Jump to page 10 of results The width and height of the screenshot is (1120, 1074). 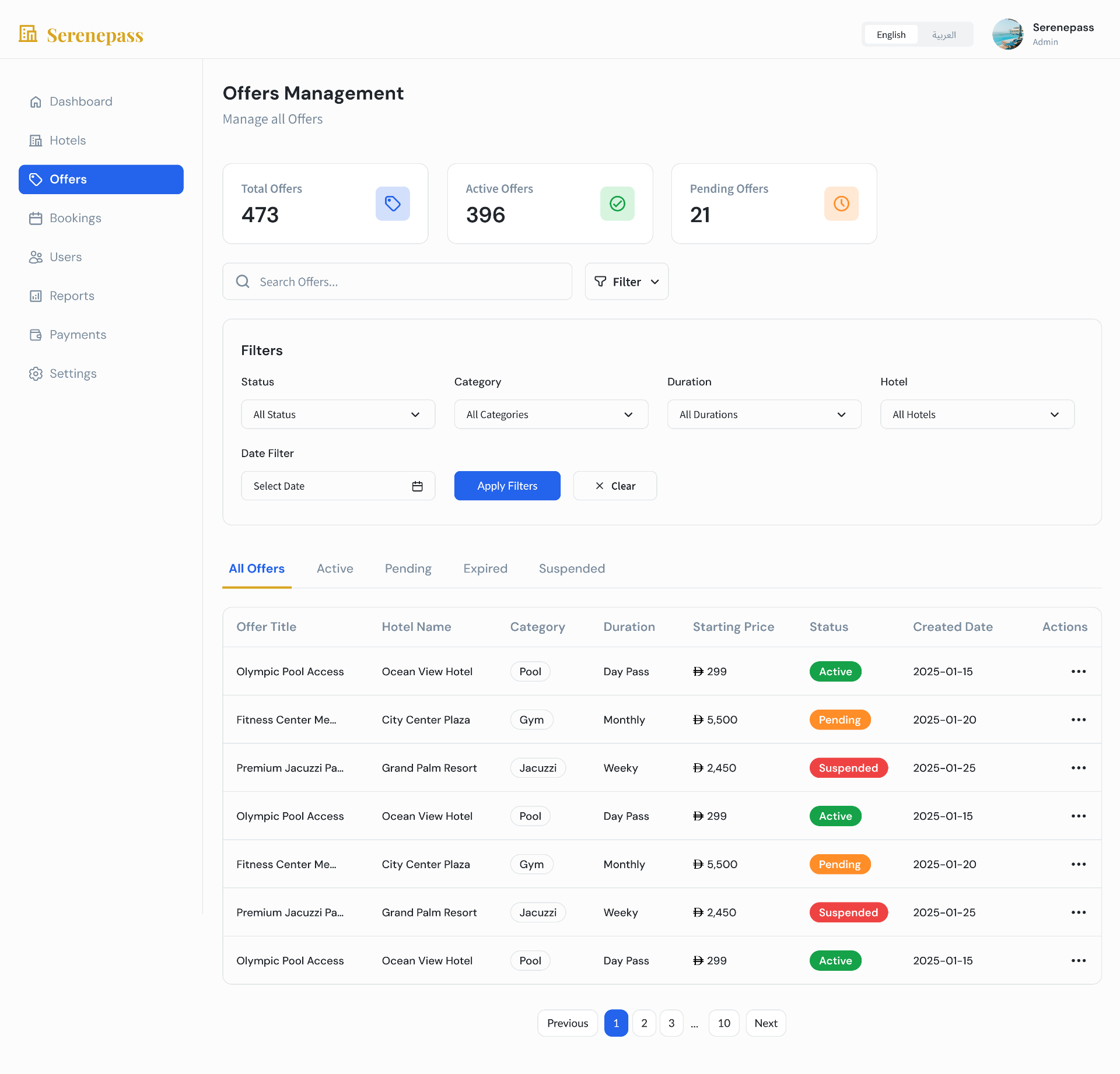pos(724,1023)
